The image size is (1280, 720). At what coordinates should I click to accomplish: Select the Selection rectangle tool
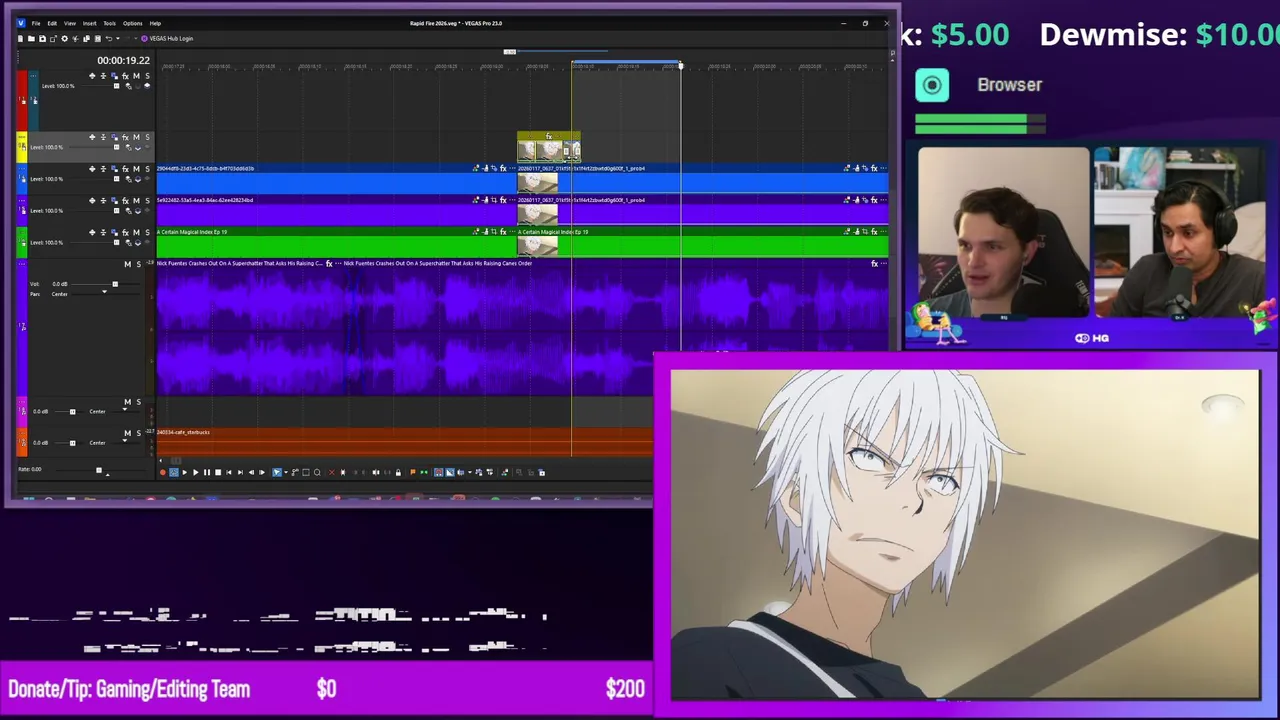click(x=306, y=472)
